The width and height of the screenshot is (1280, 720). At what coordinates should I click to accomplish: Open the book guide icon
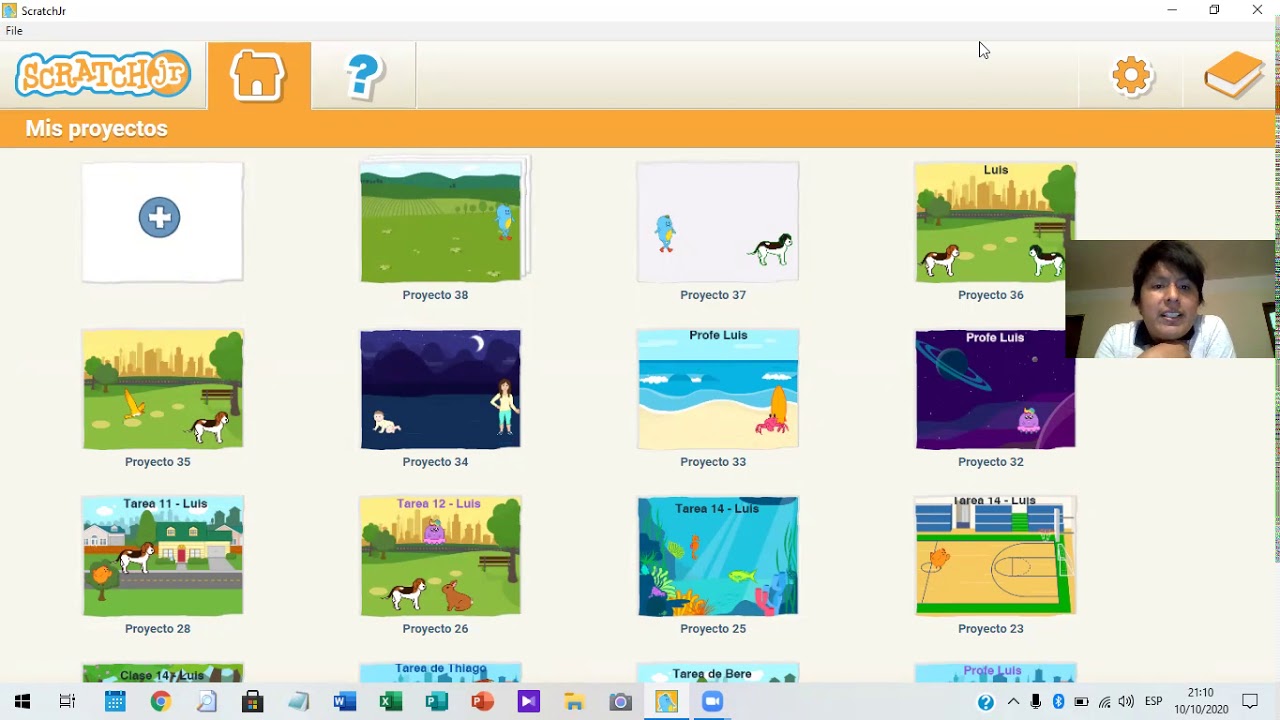[1233, 75]
